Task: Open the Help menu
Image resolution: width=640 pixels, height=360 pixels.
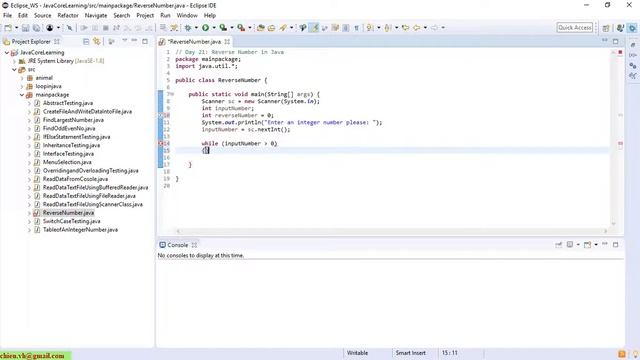Action: point(210,15)
